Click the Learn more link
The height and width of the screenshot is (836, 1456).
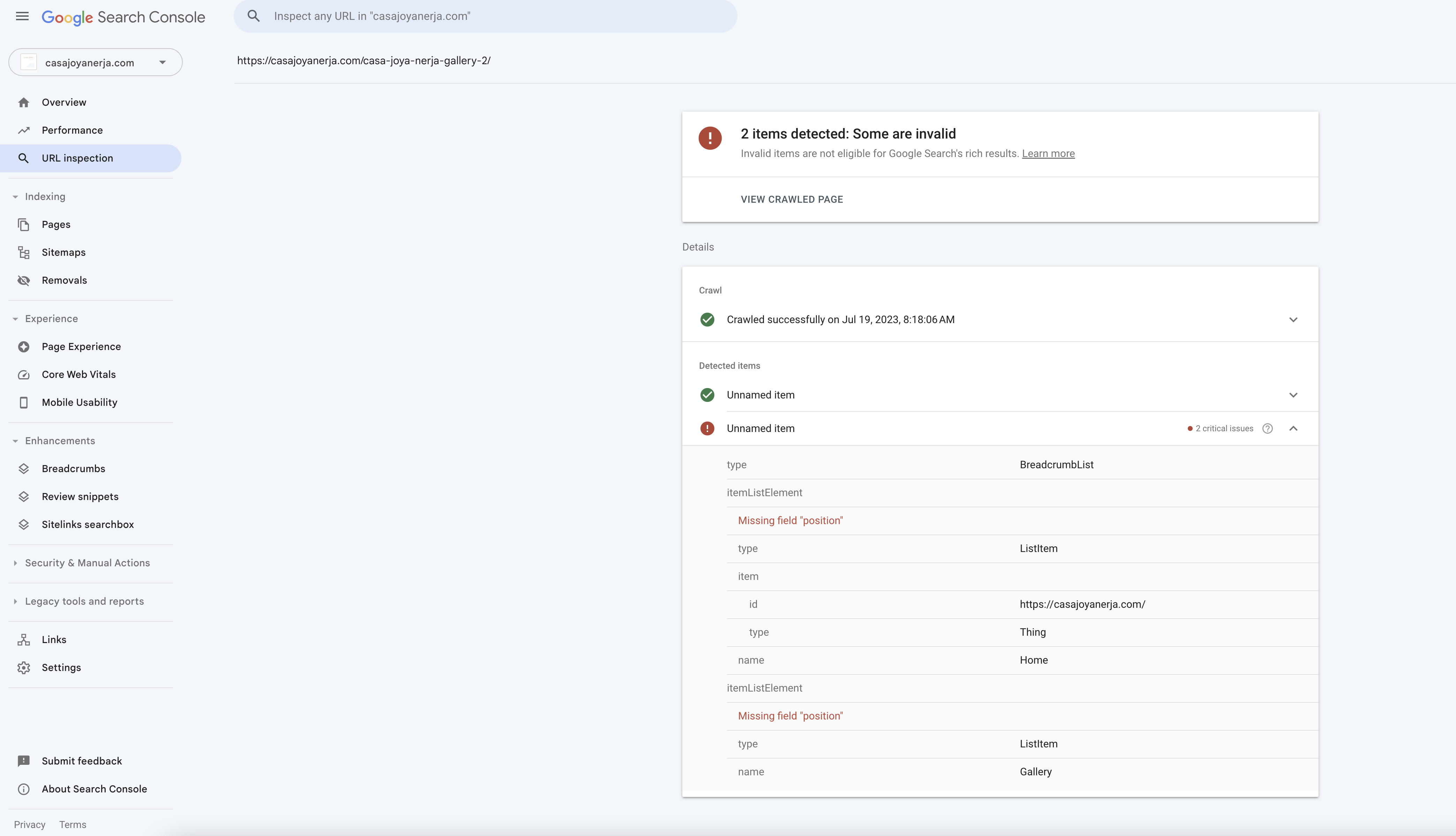(1048, 153)
